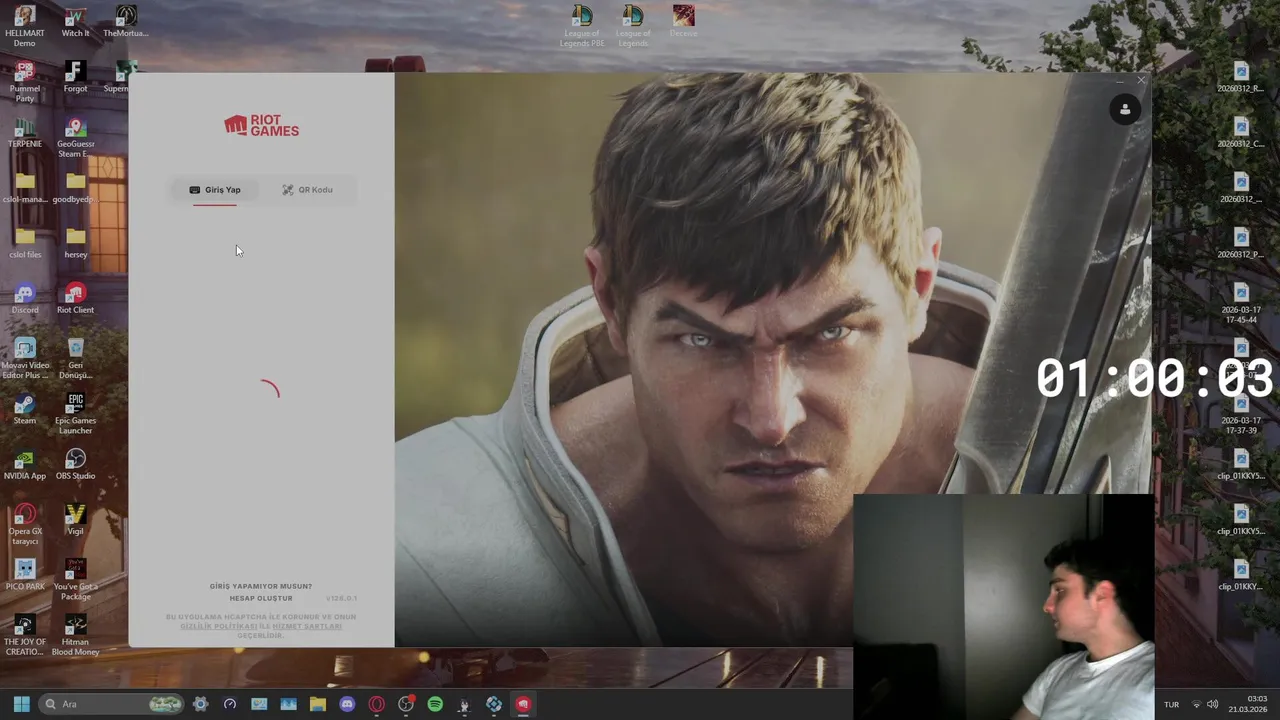1280x720 pixels.
Task: Open NVIDIA App desktop shortcut
Action: [25, 463]
